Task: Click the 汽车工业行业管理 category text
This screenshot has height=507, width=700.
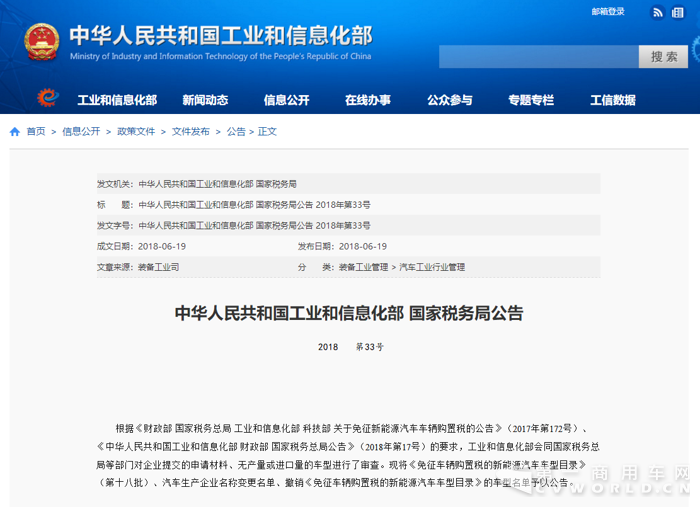Action: 432,267
